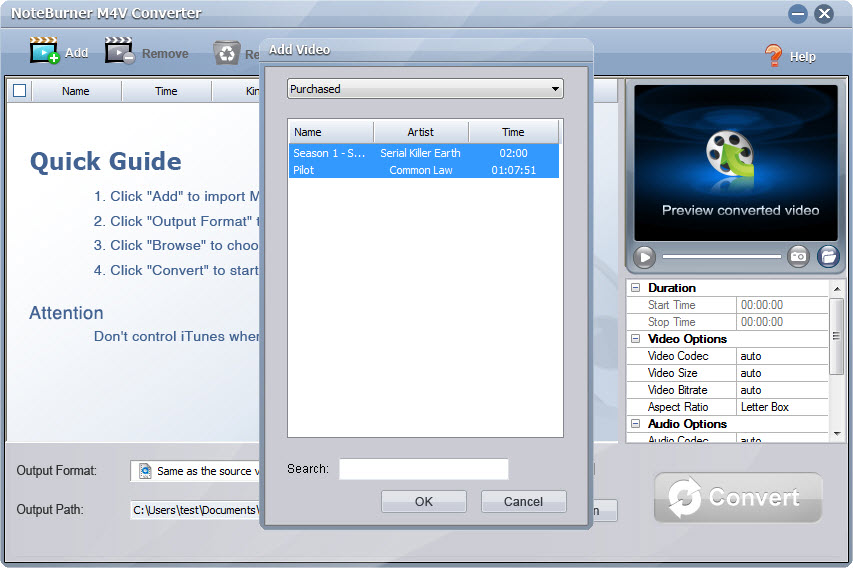Click the options panel scroll-down arrow
The width and height of the screenshot is (853, 568).
point(837,434)
